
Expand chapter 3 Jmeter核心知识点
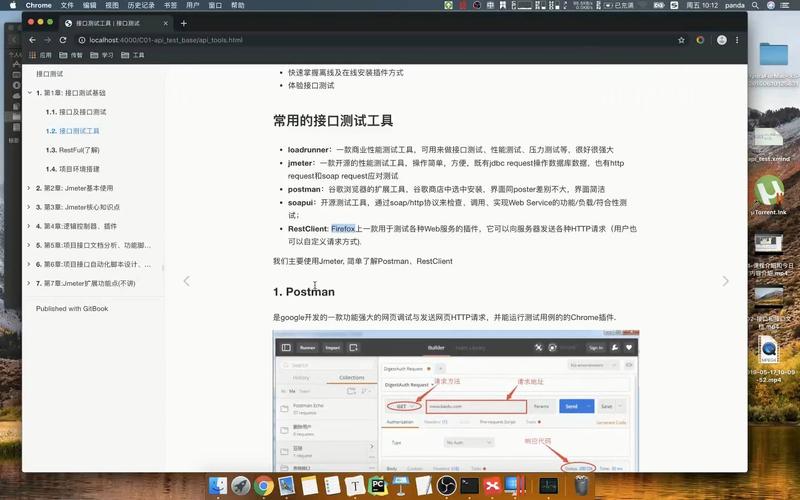pos(29,207)
